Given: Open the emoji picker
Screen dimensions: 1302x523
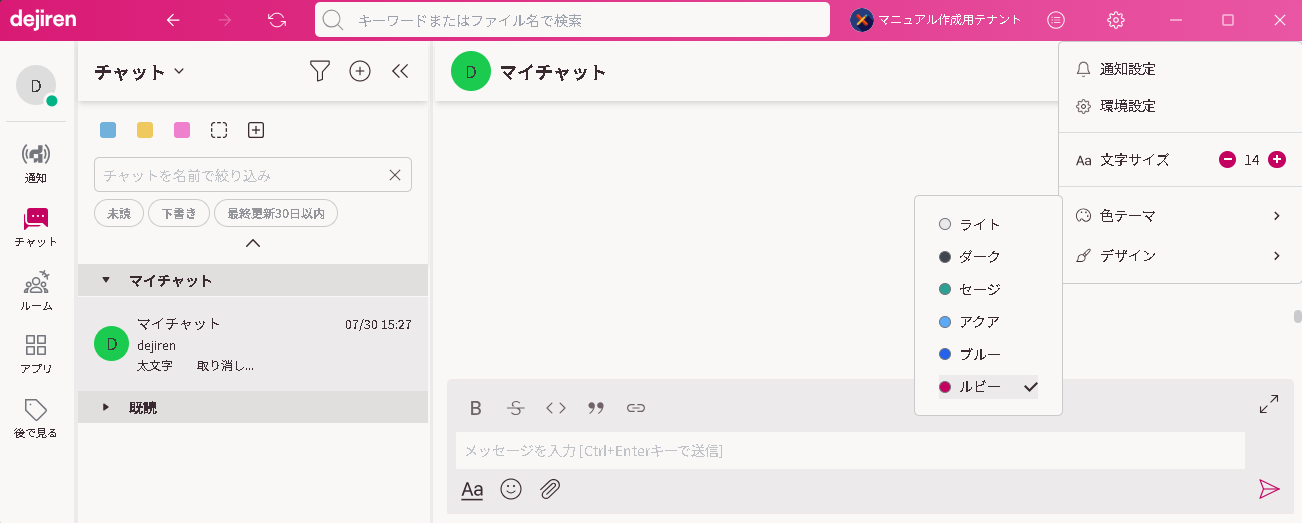Looking at the screenshot, I should (x=511, y=489).
